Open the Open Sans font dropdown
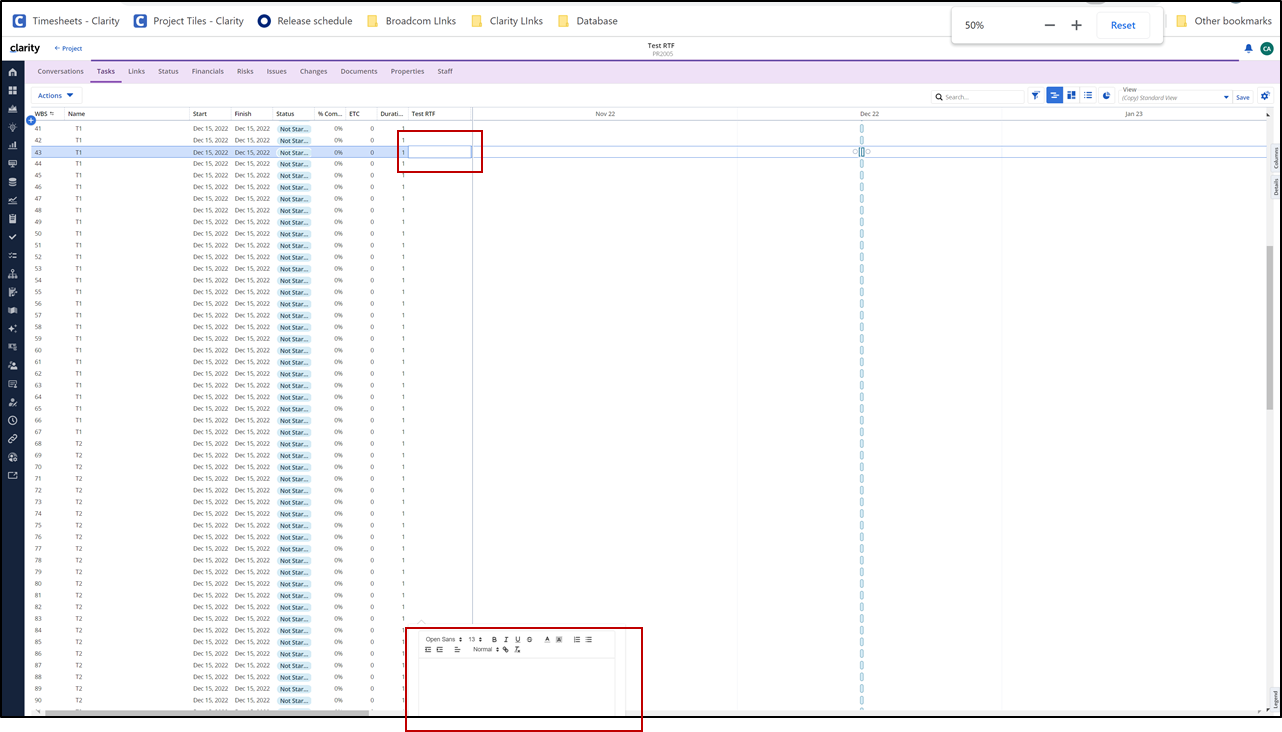 pyautogui.click(x=443, y=639)
